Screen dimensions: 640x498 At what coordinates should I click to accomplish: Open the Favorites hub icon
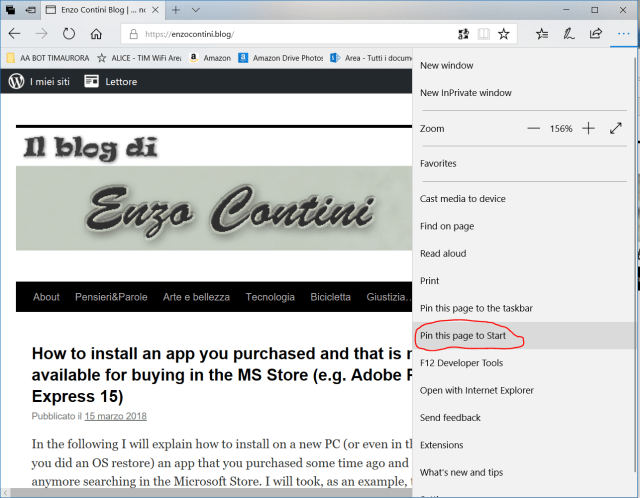[x=542, y=33]
